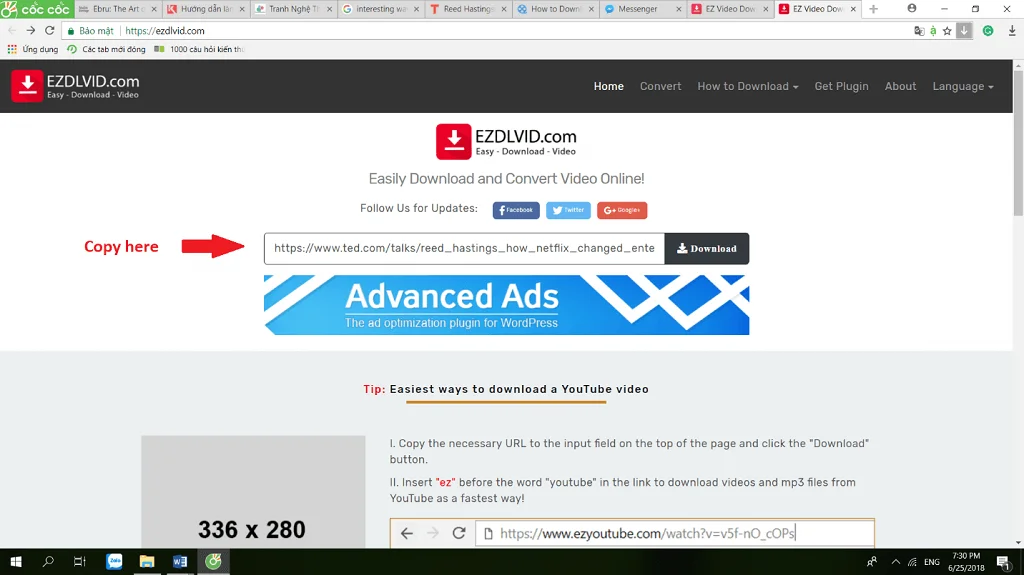
Task: Click the EZDLVID.com logo in navbar
Action: pos(75,86)
